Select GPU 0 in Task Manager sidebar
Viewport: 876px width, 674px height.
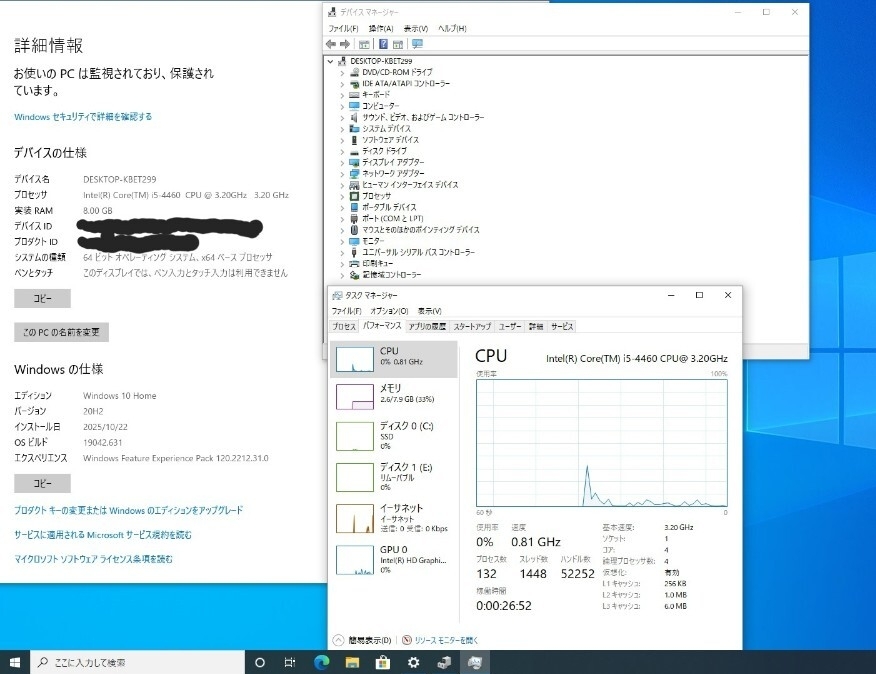(394, 559)
